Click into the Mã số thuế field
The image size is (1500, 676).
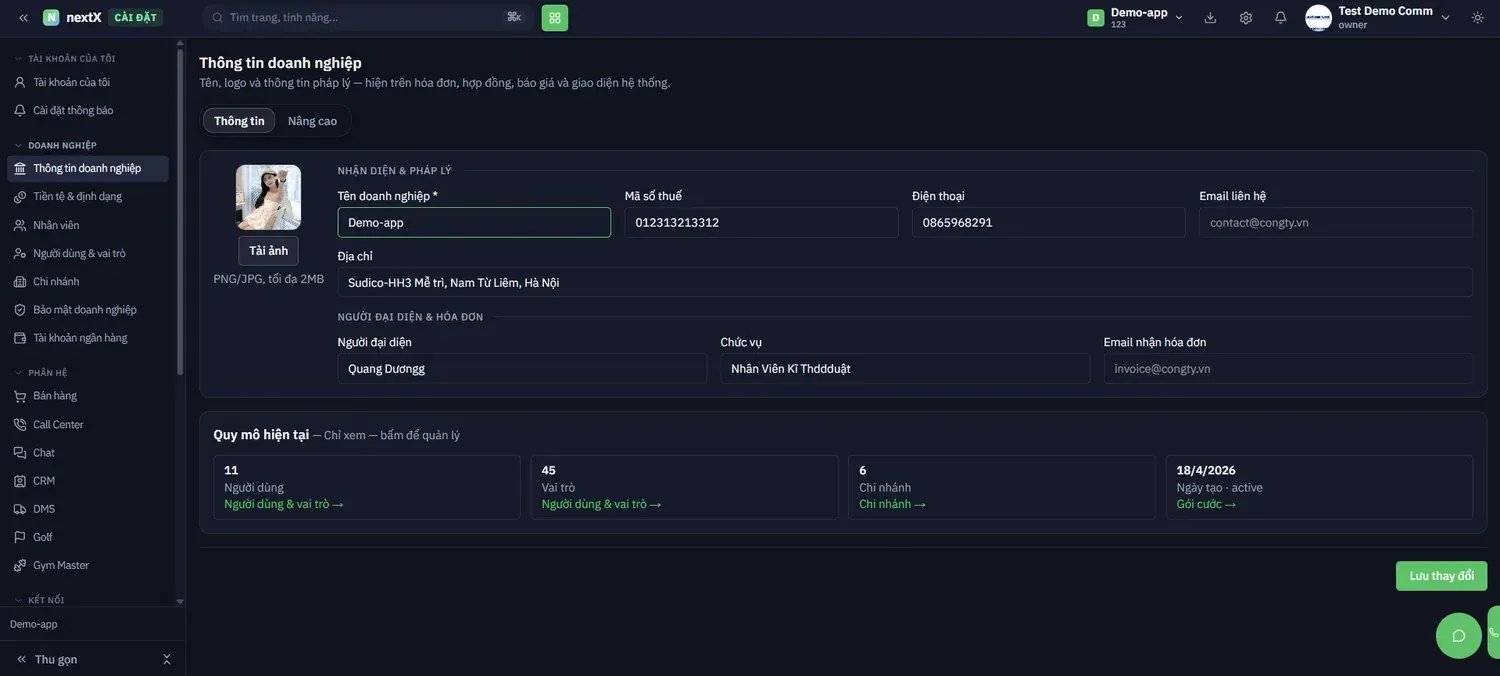[761, 222]
